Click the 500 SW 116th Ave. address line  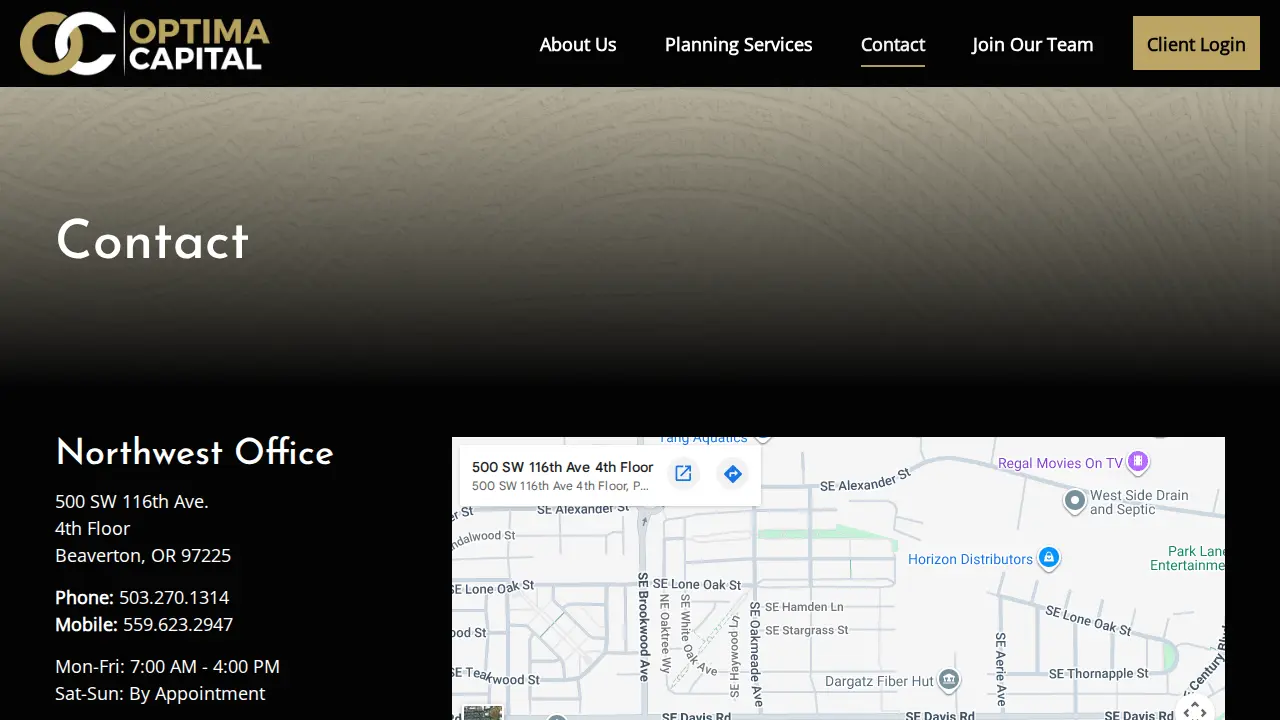click(x=132, y=501)
